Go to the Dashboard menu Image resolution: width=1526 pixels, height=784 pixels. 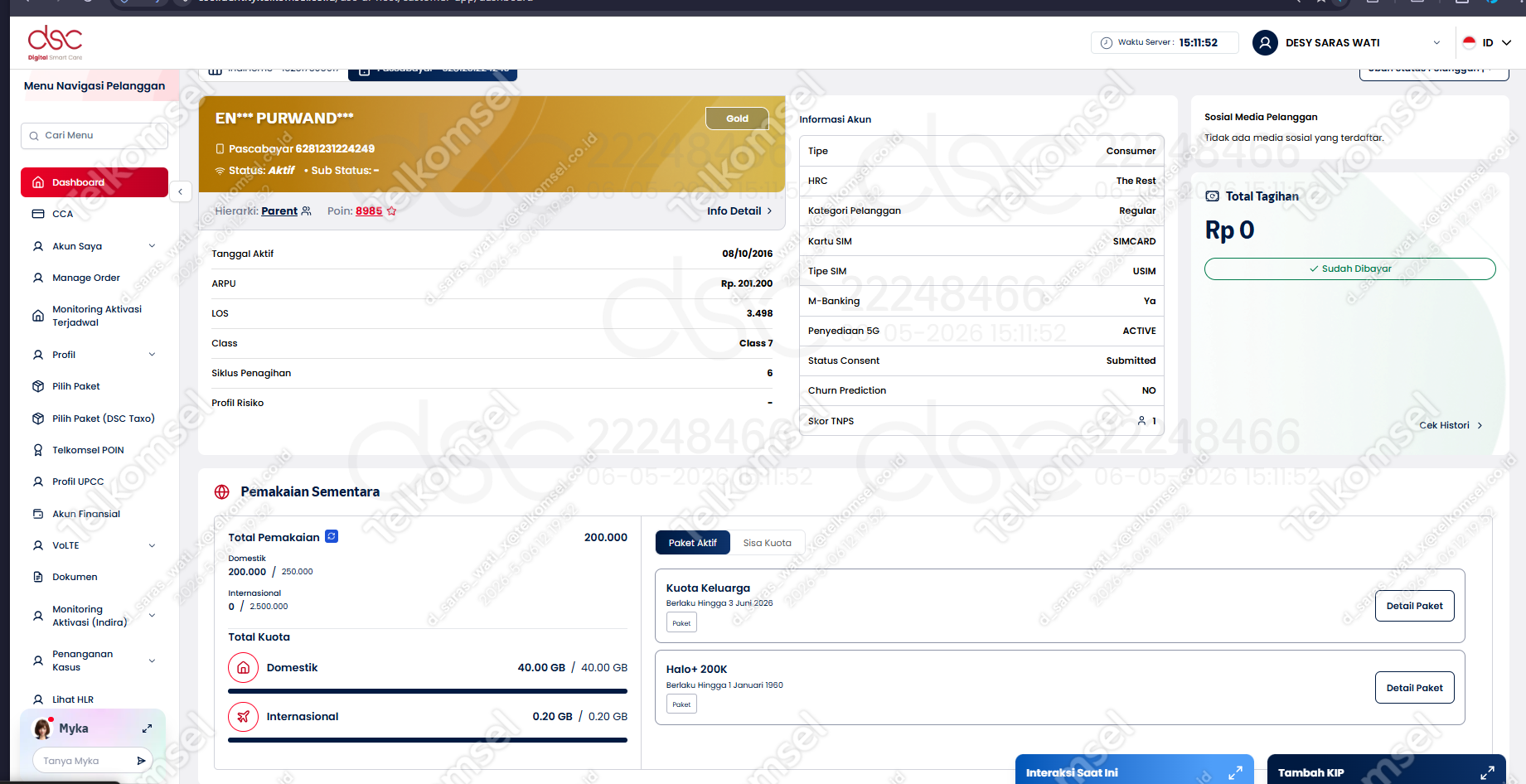94,182
